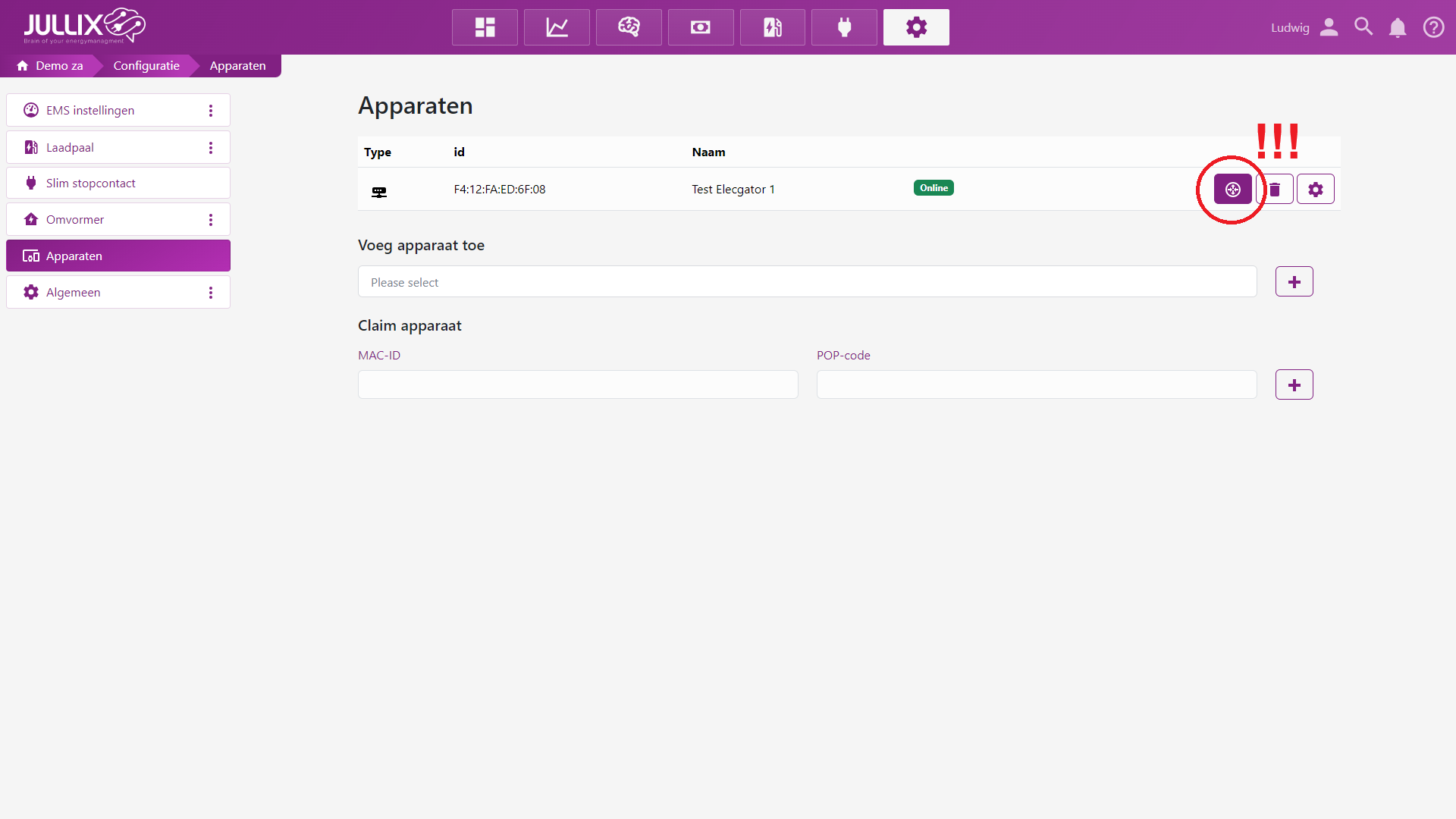Click the Configuratie breadcrumb link
This screenshot has height=819, width=1456.
(146, 66)
